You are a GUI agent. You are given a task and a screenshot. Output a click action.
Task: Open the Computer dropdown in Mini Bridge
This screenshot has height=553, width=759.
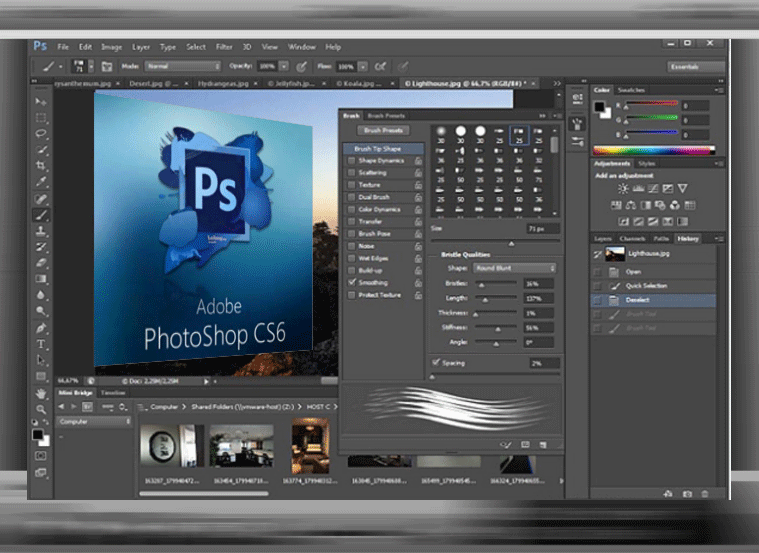click(94, 422)
